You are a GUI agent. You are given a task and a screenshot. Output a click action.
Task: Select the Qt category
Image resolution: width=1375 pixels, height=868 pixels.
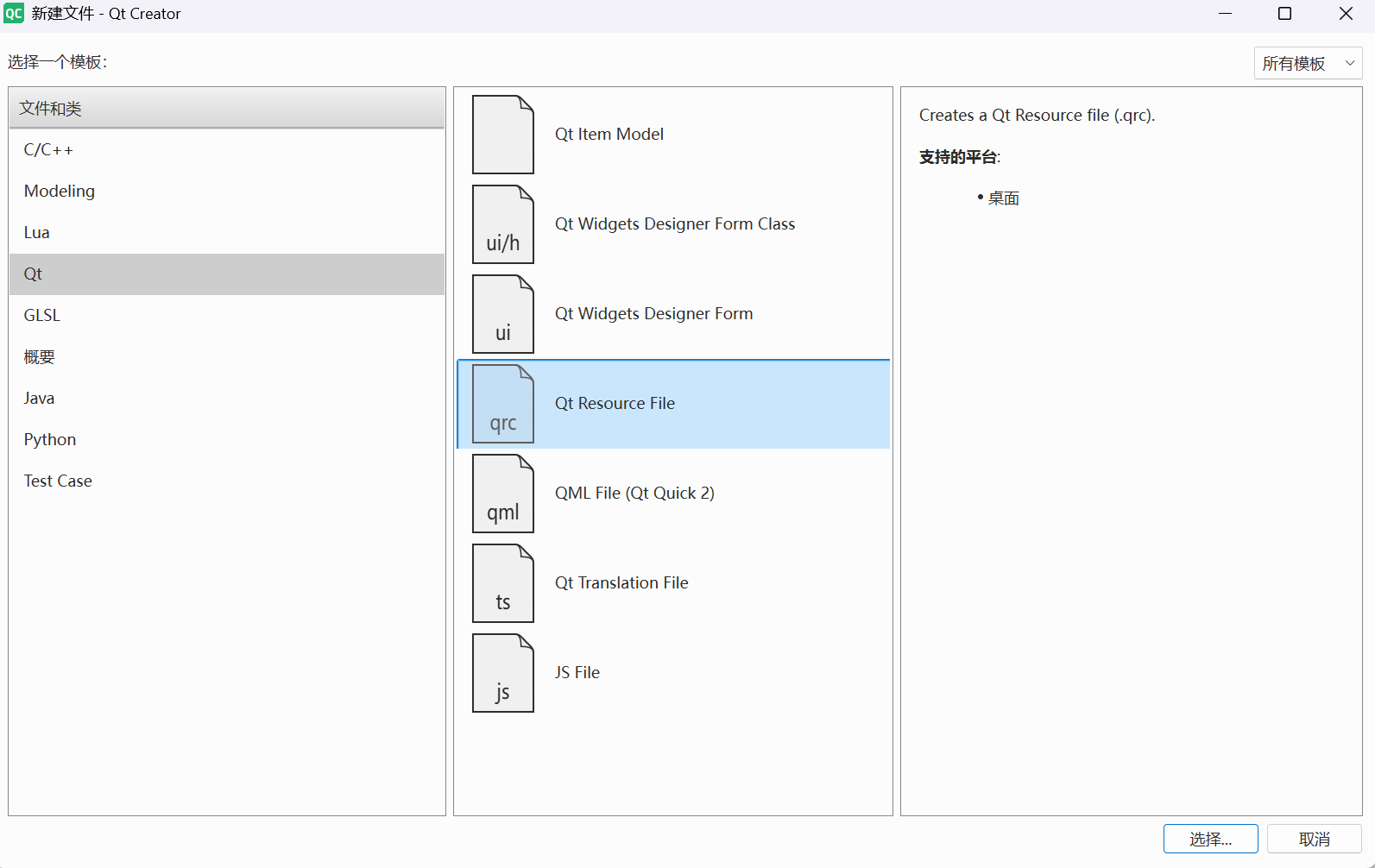click(227, 274)
